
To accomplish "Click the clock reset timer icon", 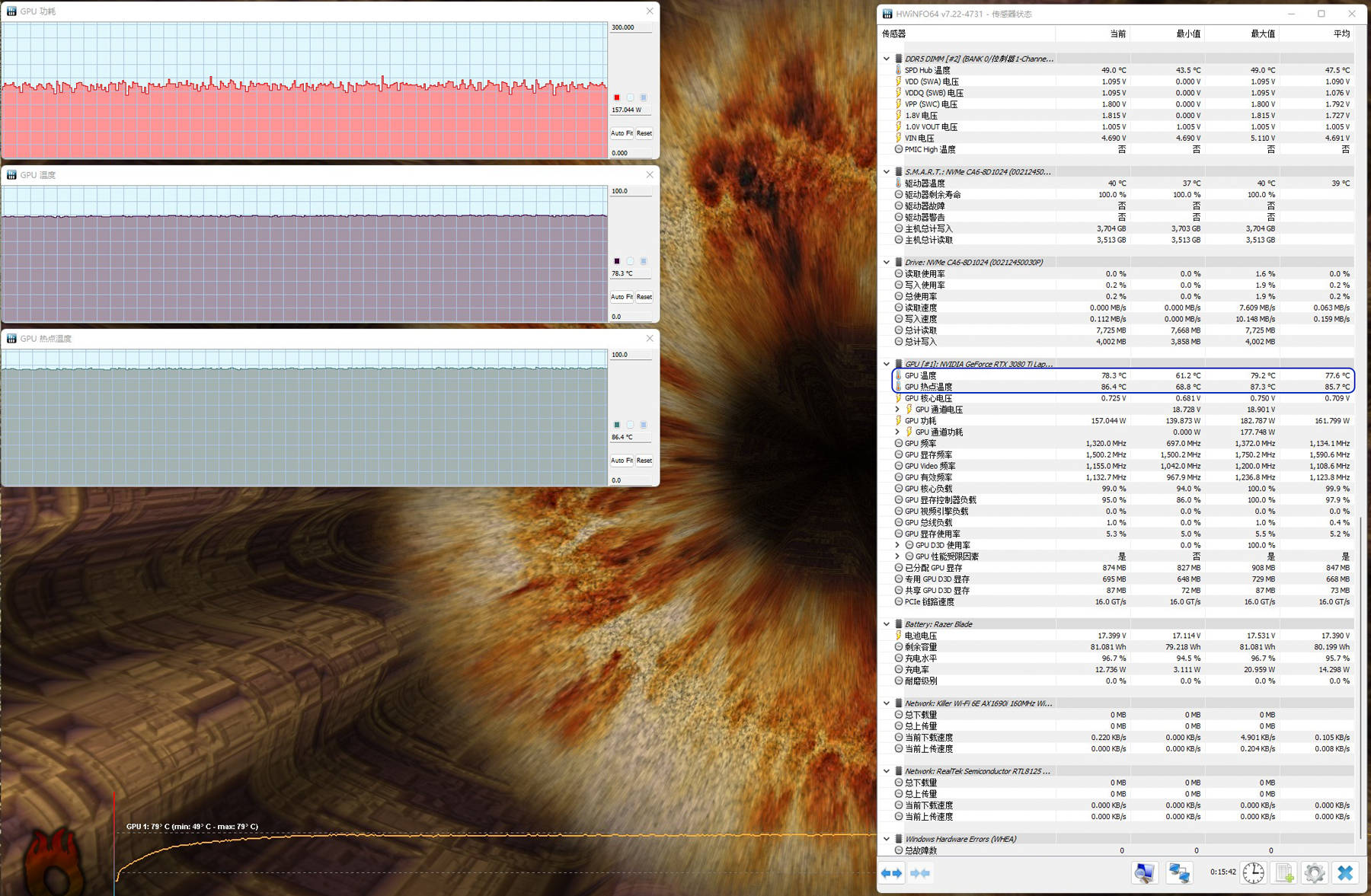I will 1253,873.
